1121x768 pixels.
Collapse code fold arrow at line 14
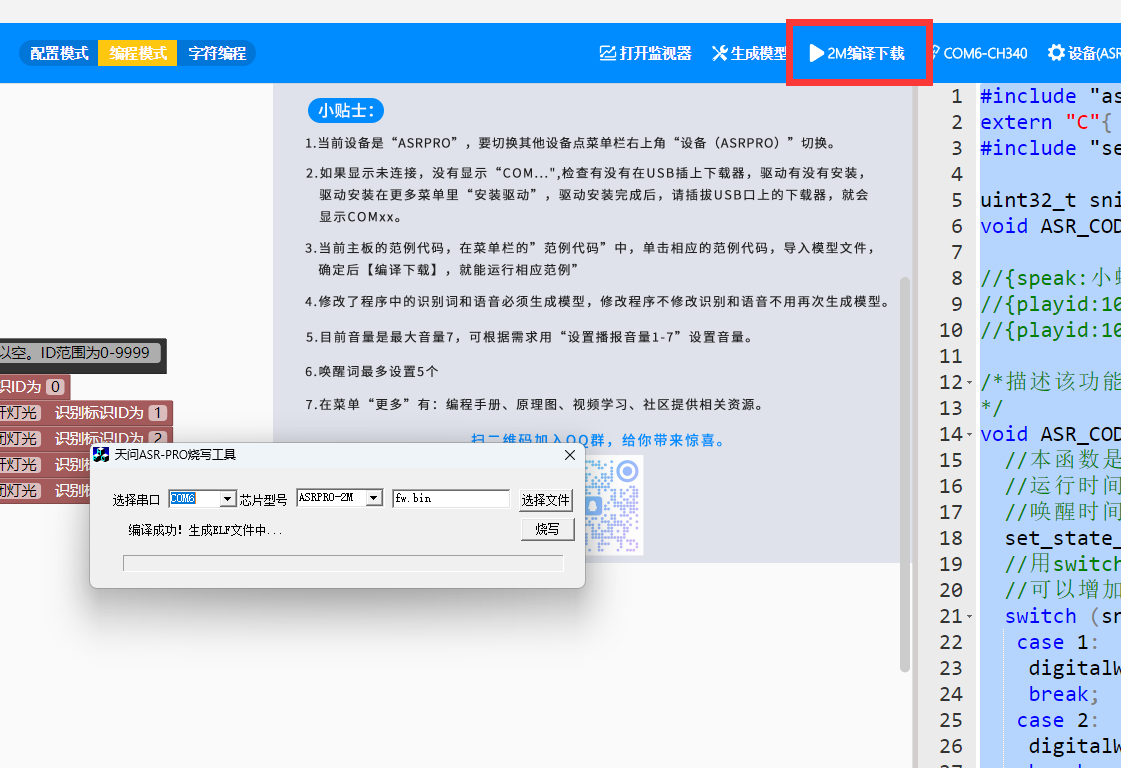[x=970, y=435]
